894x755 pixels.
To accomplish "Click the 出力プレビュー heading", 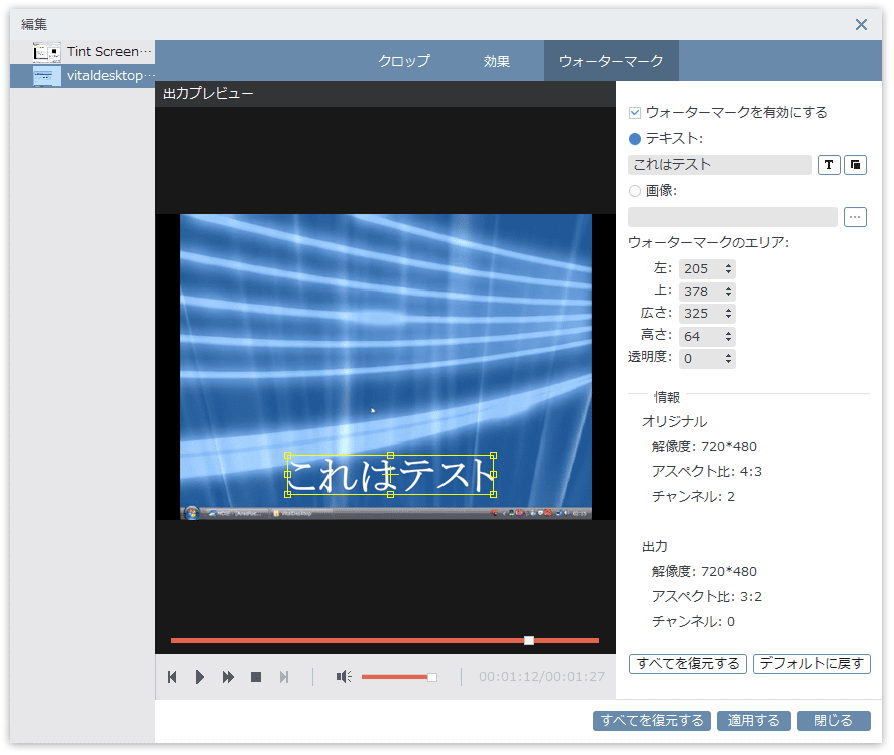I will click(x=208, y=94).
